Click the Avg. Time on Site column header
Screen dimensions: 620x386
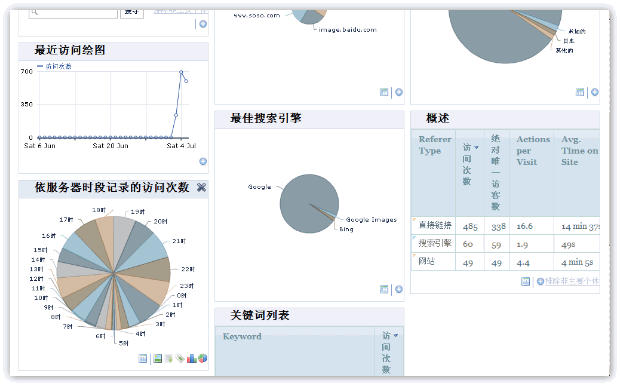(x=580, y=151)
